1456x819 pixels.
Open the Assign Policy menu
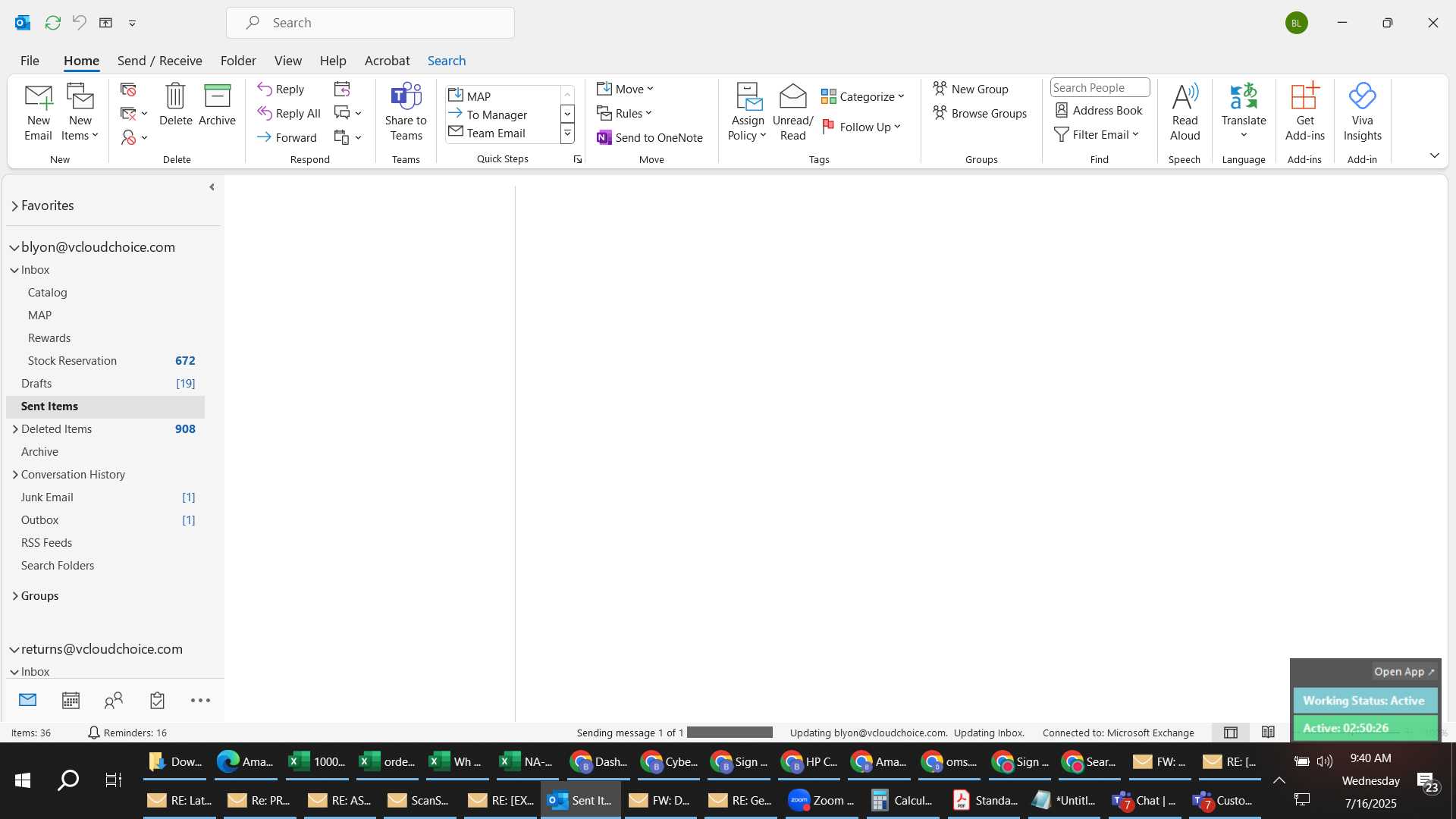(x=748, y=112)
